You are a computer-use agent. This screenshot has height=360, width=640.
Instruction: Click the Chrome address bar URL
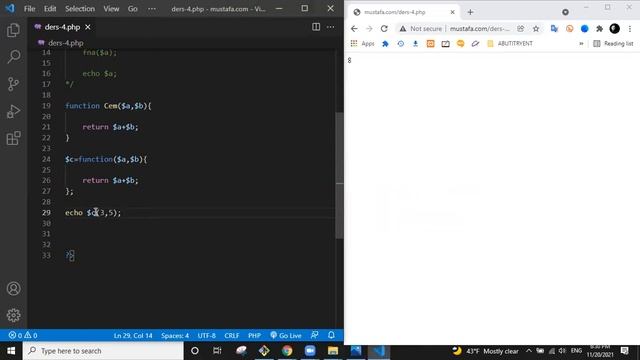[x=480, y=29]
